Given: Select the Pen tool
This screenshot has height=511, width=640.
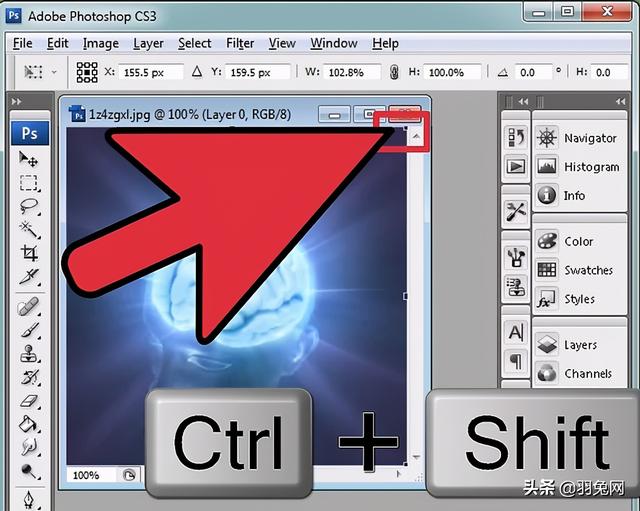Looking at the screenshot, I should pyautogui.click(x=29, y=499).
